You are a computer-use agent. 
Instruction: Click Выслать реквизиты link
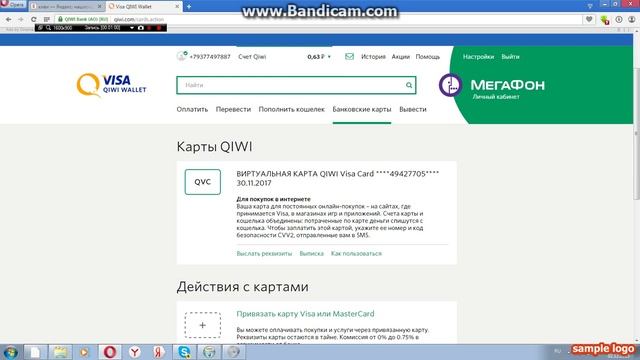click(x=264, y=253)
